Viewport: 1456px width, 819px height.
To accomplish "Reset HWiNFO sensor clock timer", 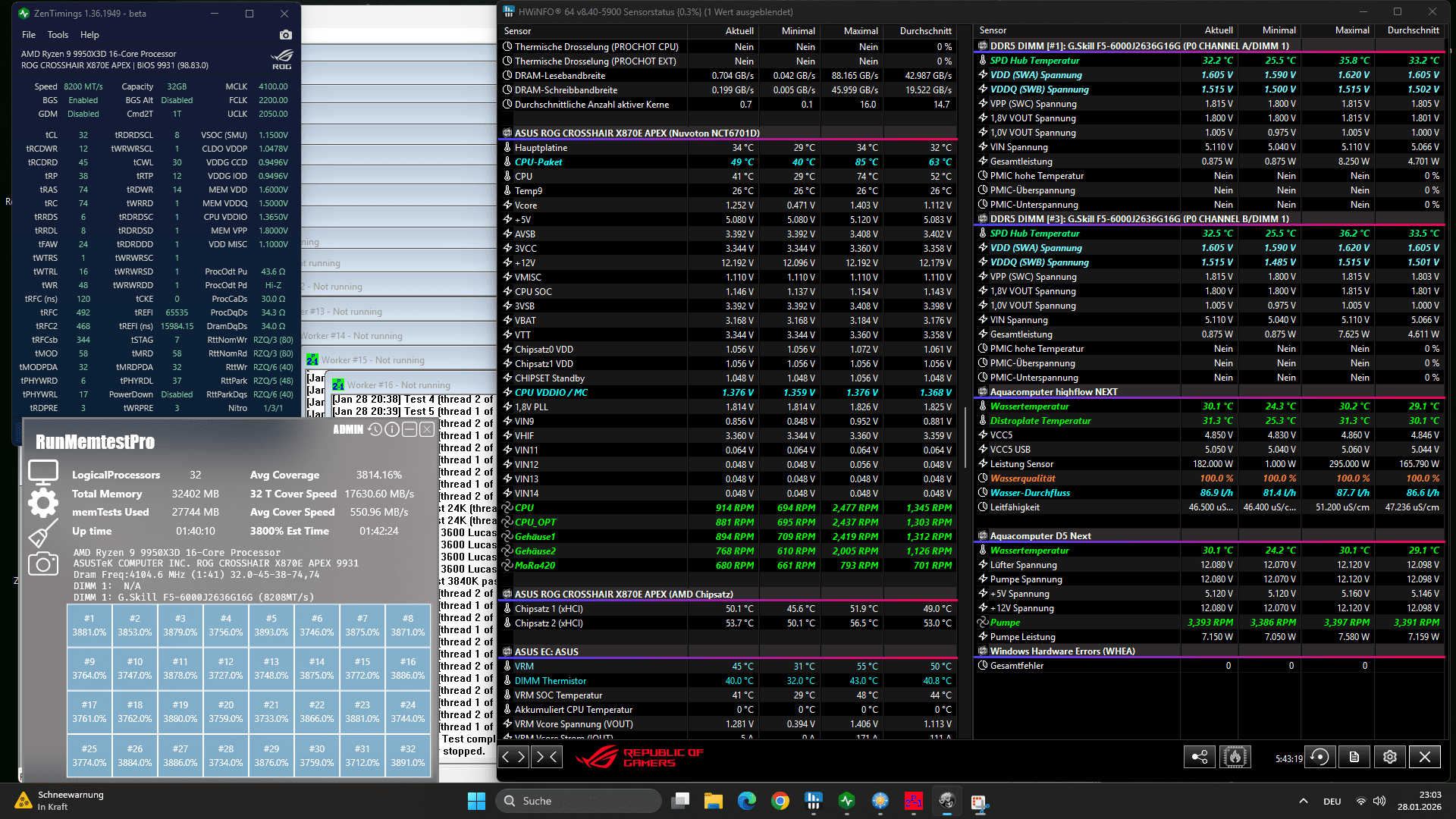I will [x=1319, y=757].
